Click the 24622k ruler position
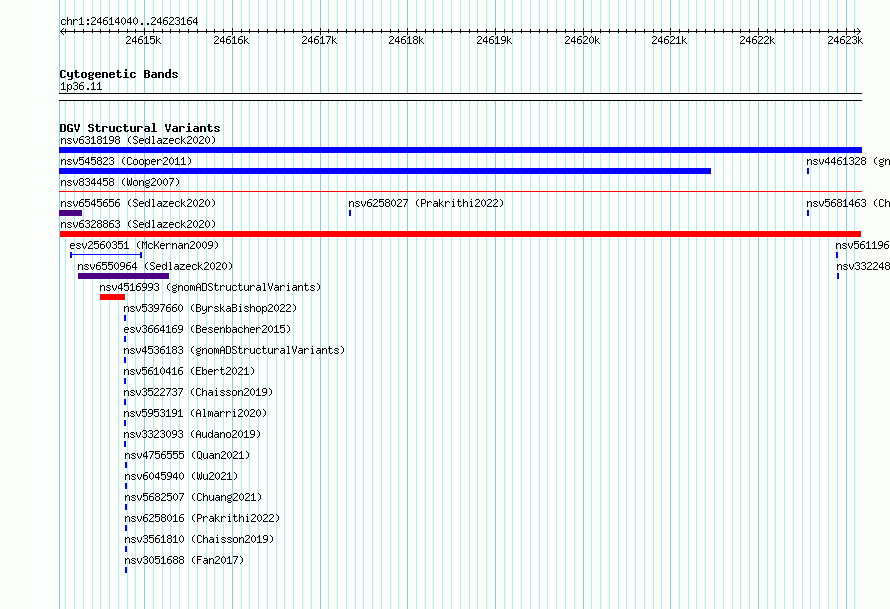 757,40
